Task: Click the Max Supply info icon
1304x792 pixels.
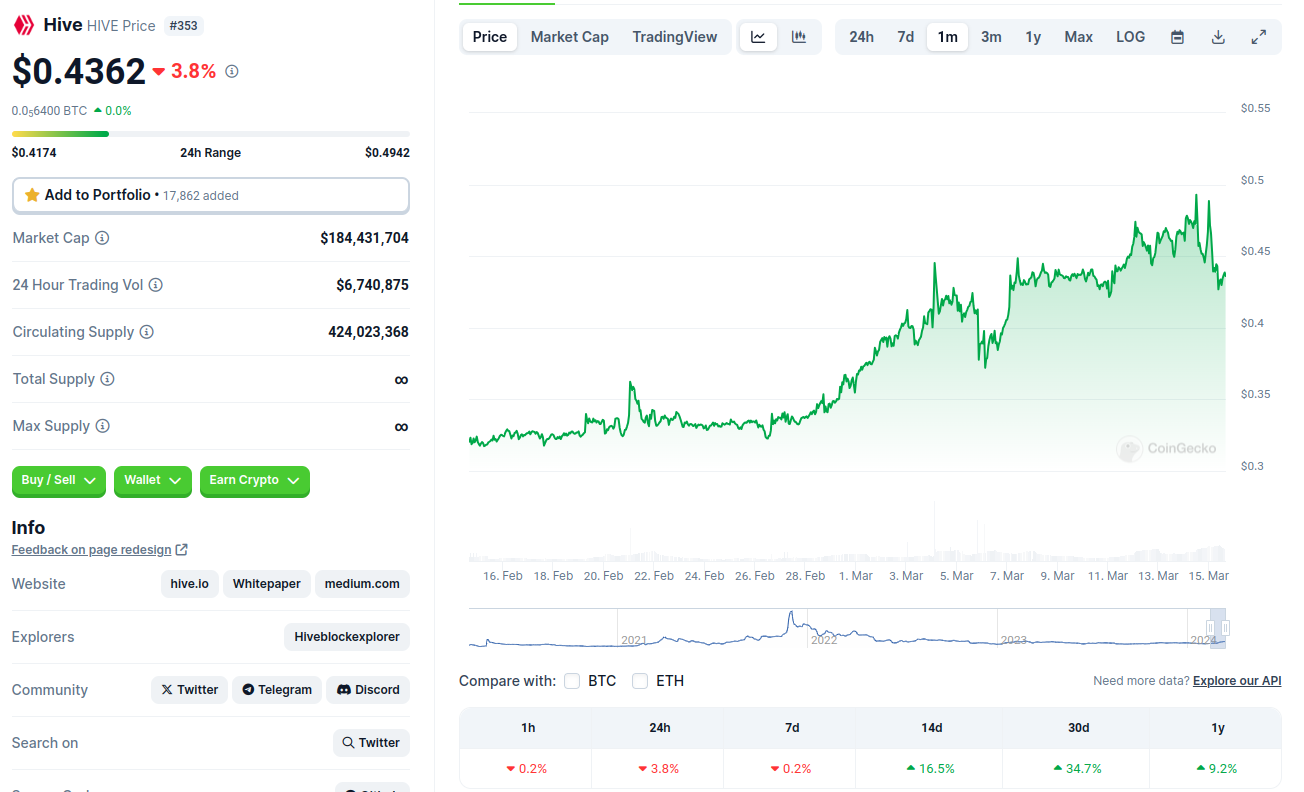Action: pos(102,426)
